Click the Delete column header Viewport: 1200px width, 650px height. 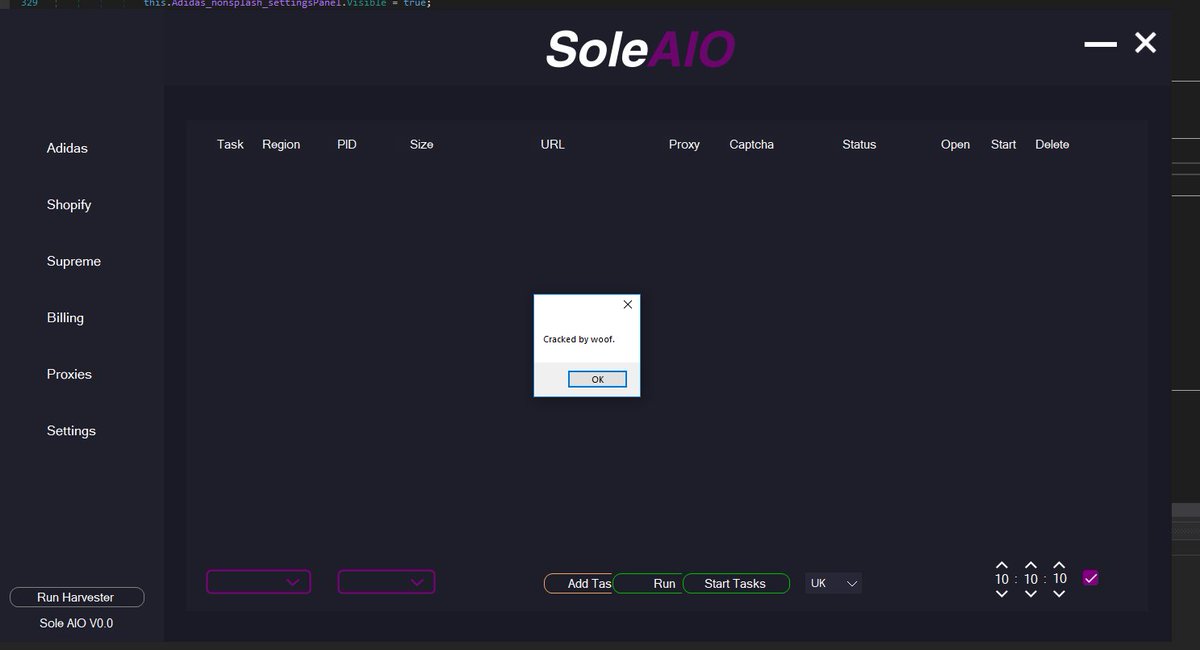point(1052,145)
